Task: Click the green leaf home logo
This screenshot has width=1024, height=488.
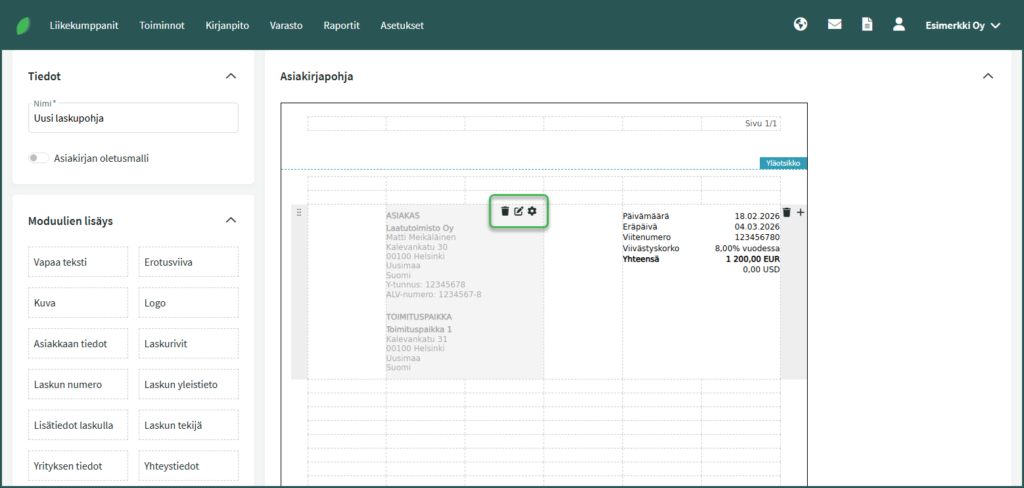Action: [23, 25]
